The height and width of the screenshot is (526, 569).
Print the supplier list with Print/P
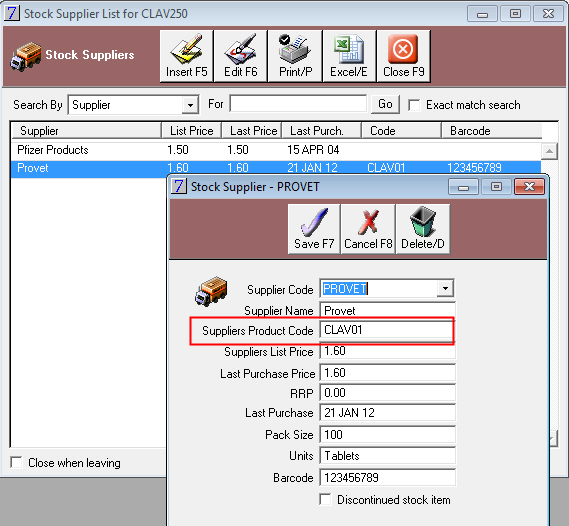pos(295,56)
